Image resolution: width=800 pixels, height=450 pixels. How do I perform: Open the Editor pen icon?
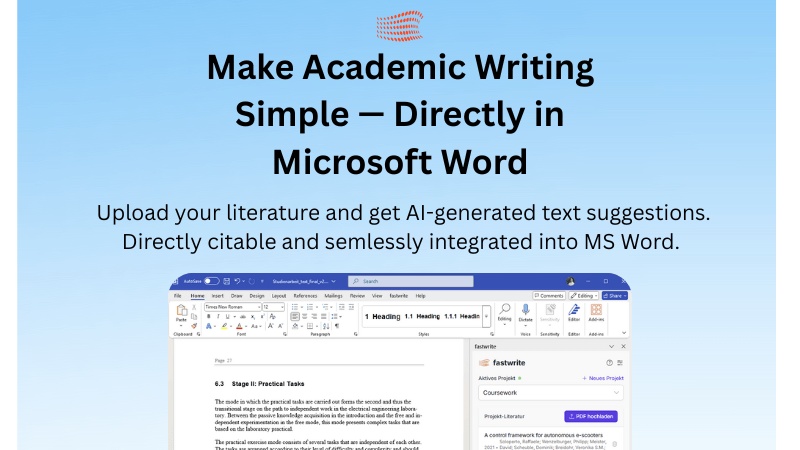point(574,312)
